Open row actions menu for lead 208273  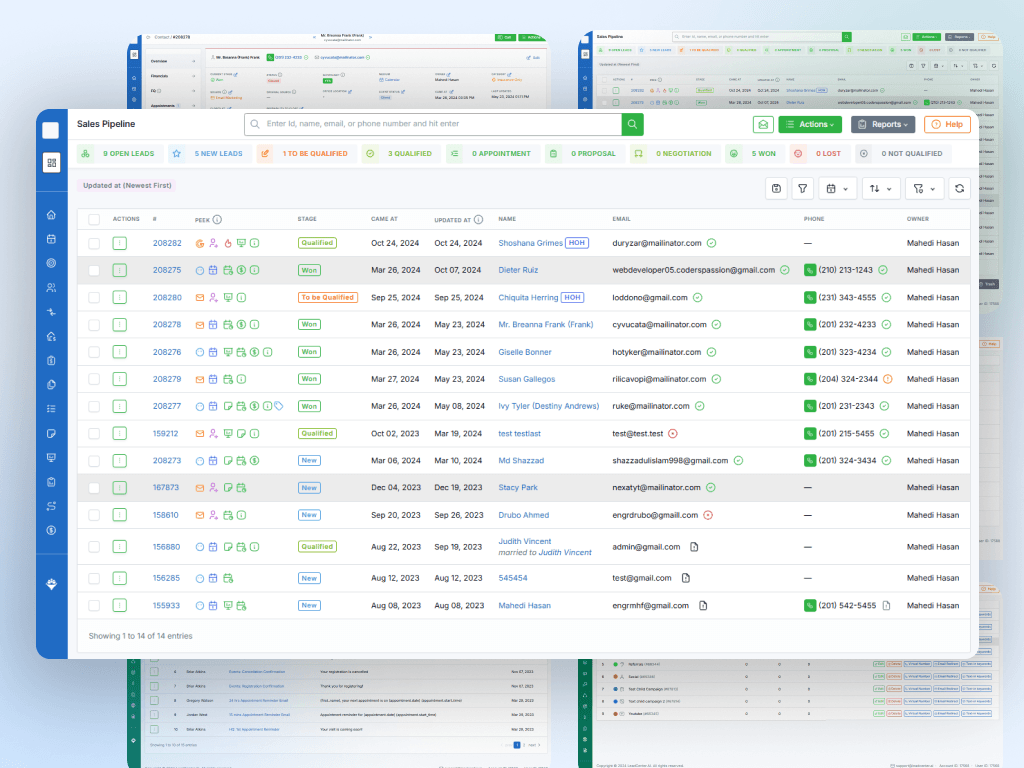coord(120,460)
